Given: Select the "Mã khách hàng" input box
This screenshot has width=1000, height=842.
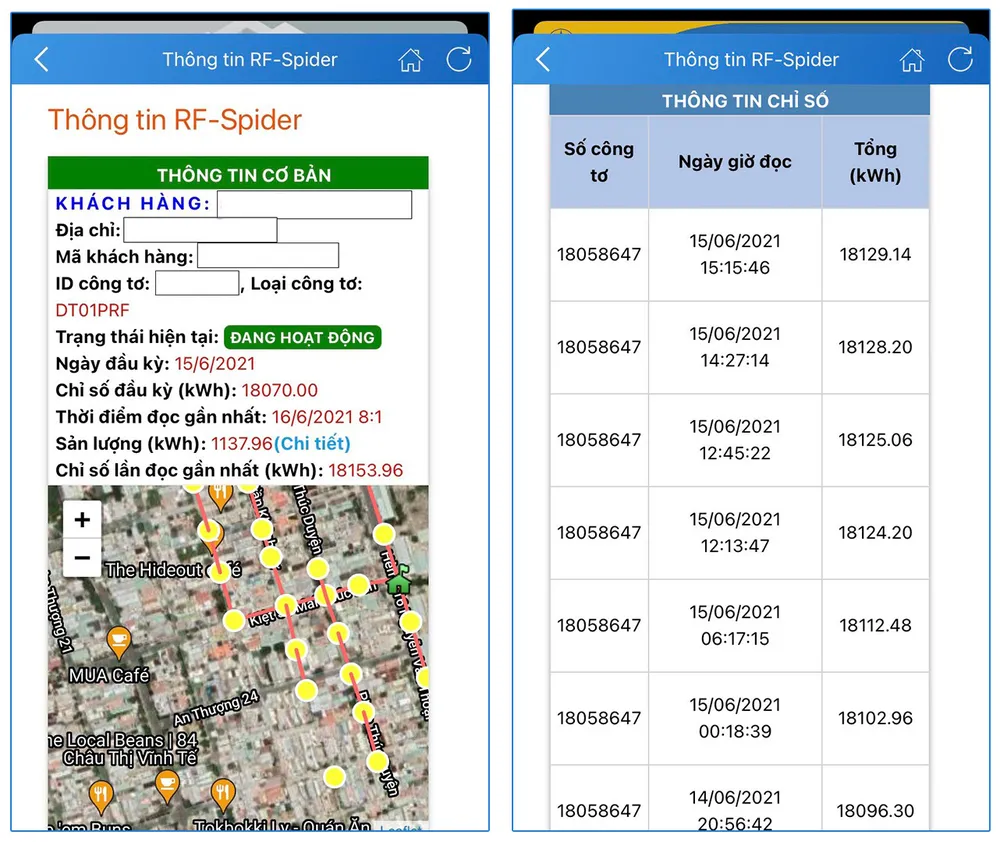Looking at the screenshot, I should coord(268,256).
